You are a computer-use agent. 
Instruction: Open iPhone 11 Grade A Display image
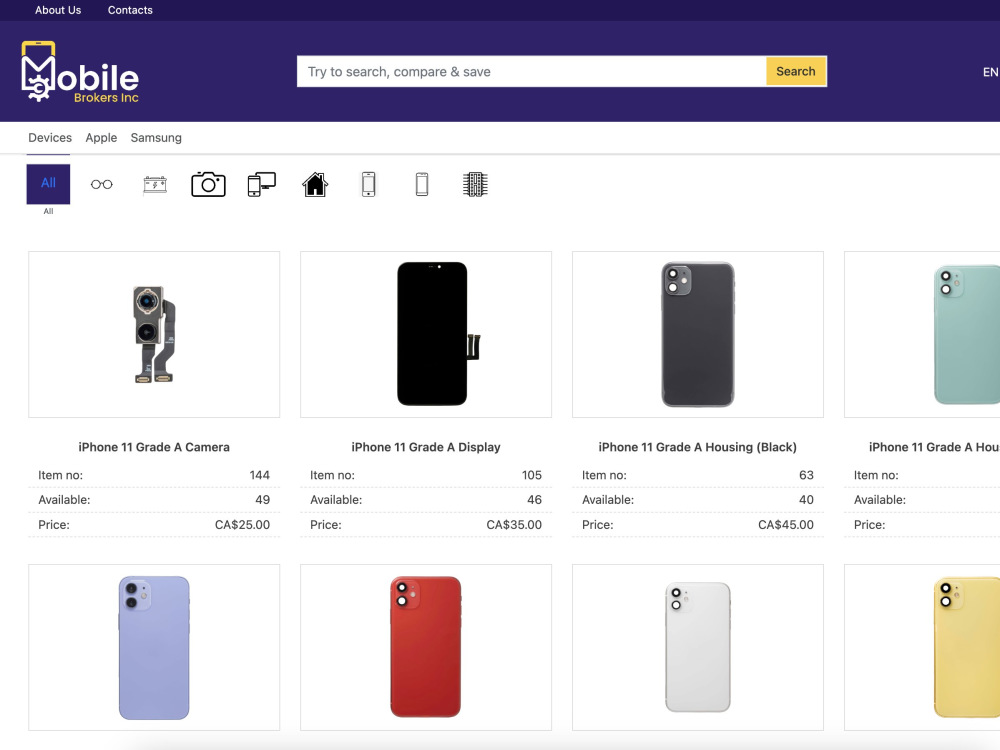pos(426,334)
